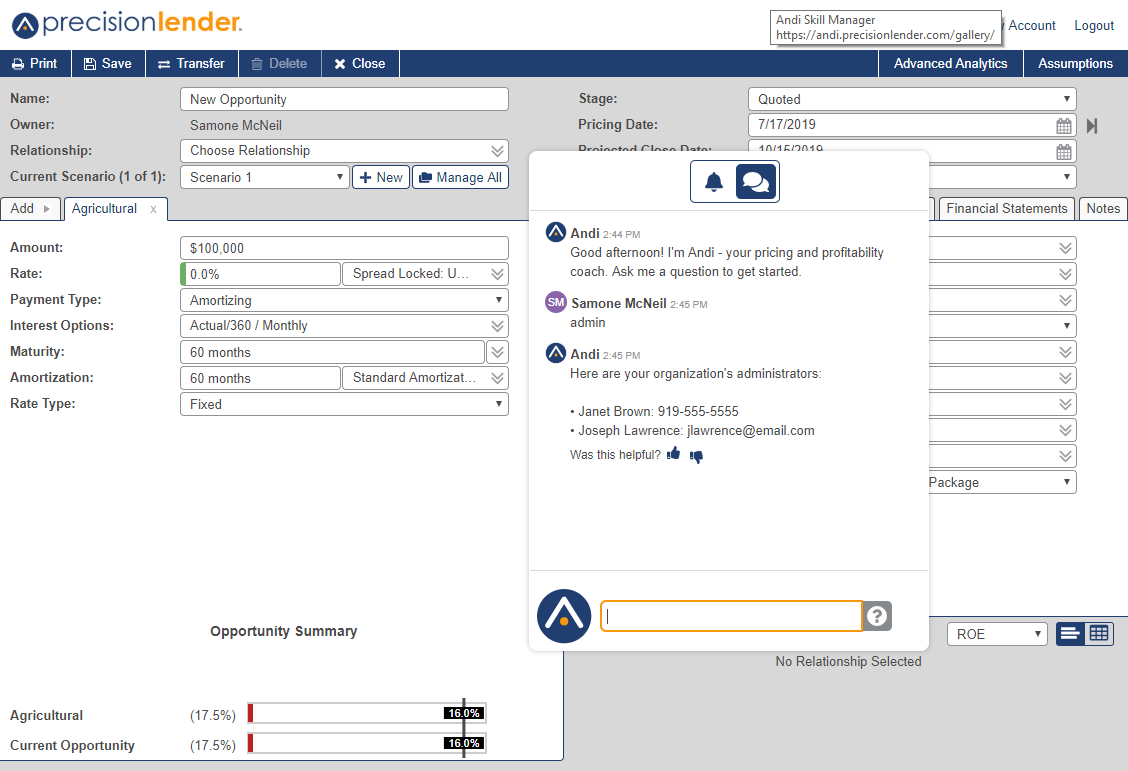Open the Package dropdown

coord(1001,482)
